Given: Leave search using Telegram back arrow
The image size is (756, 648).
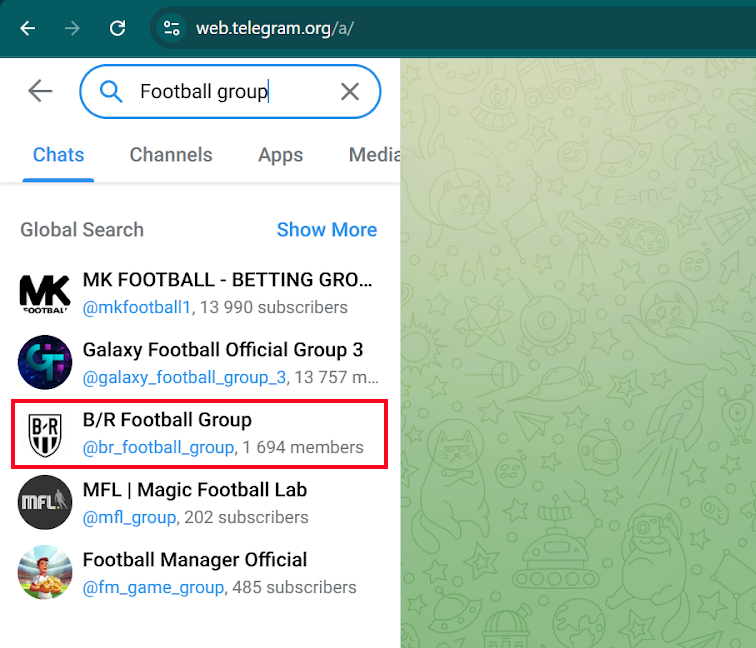Looking at the screenshot, I should pyautogui.click(x=40, y=91).
